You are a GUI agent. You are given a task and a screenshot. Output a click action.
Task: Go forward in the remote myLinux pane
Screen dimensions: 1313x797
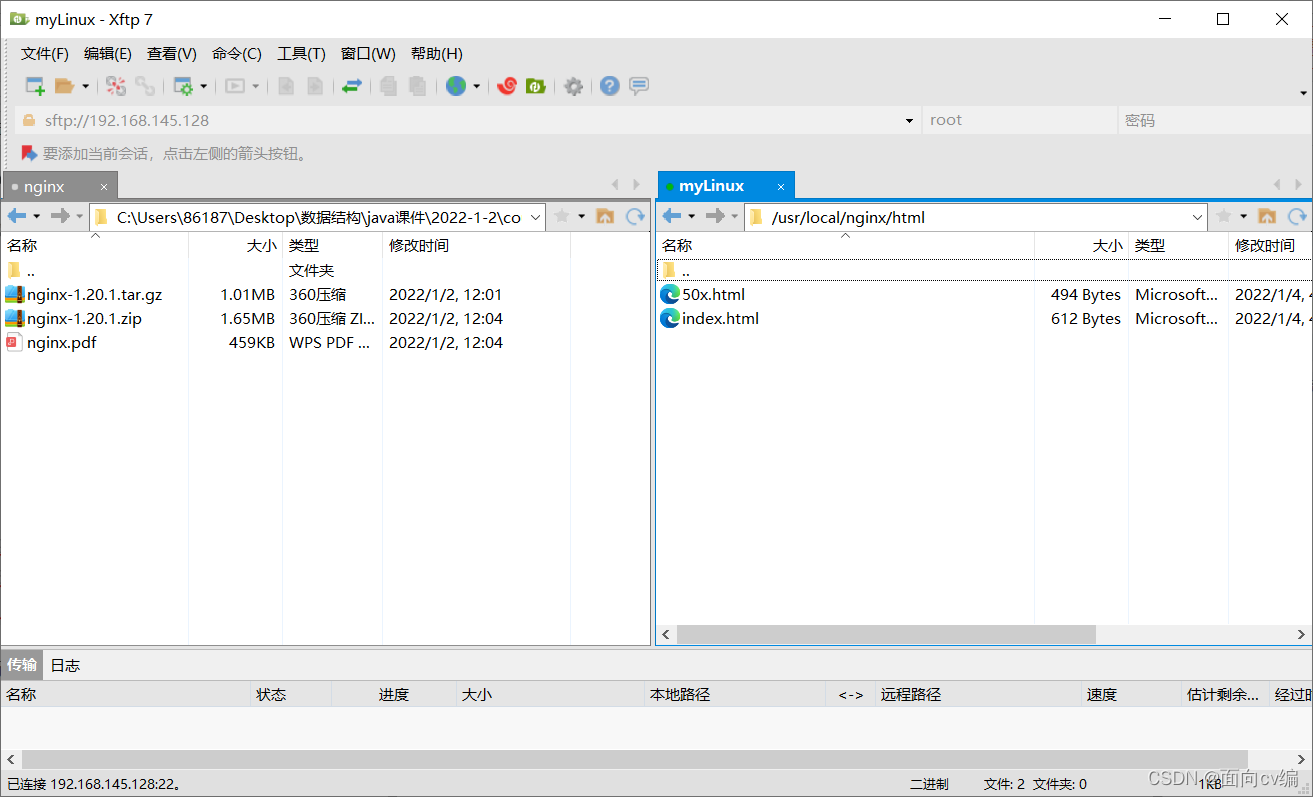[x=715, y=216]
